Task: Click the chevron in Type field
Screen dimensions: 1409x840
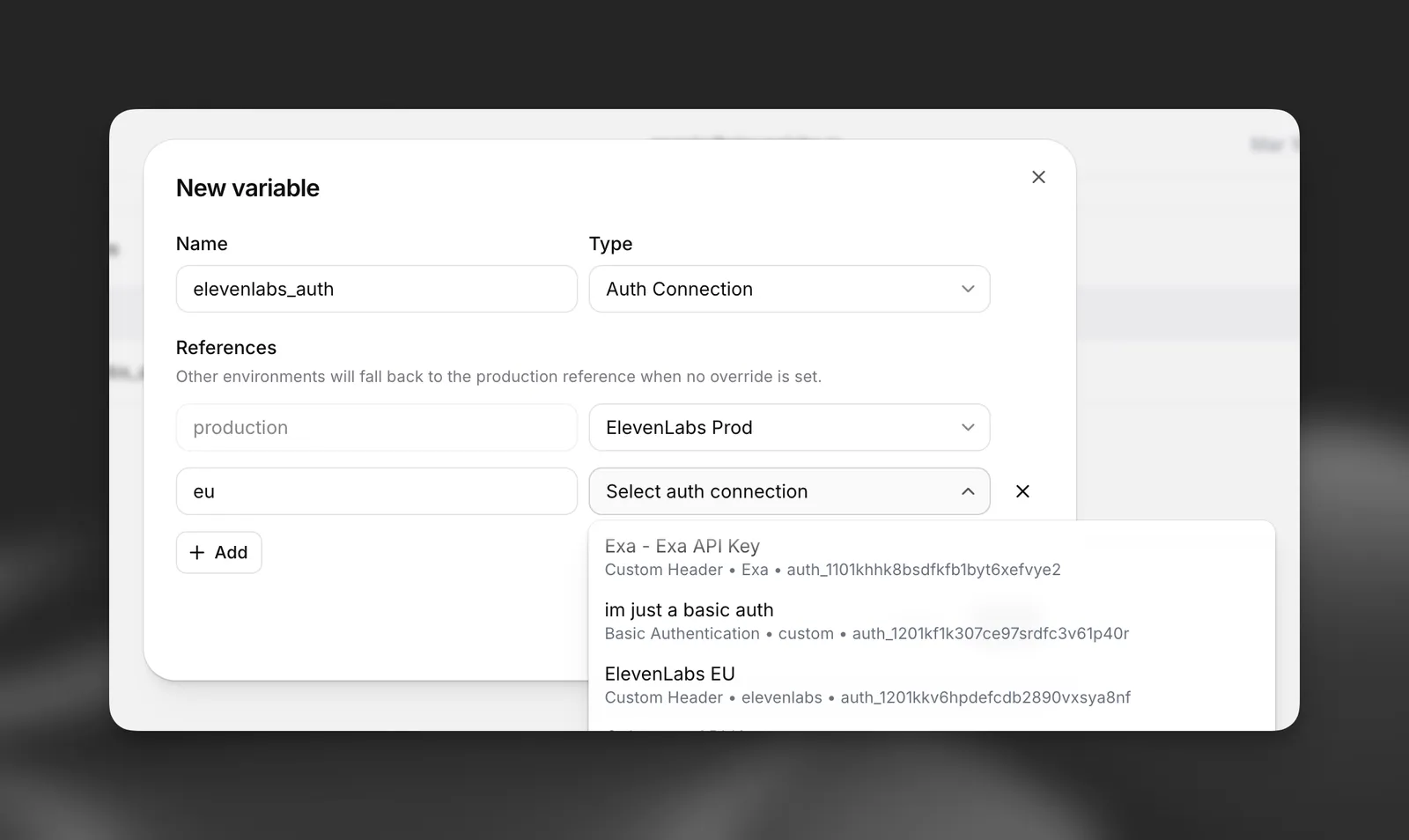Action: (x=968, y=289)
